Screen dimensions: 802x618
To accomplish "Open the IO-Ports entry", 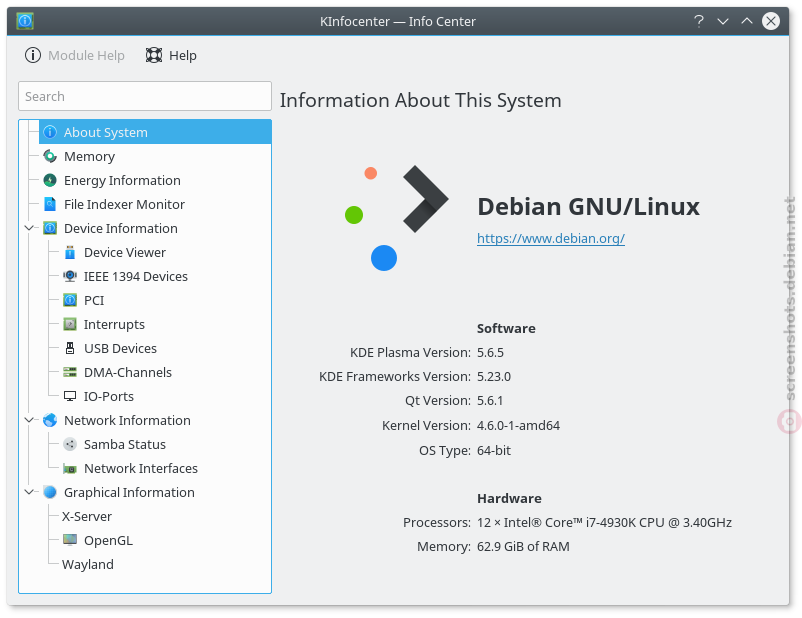I will click(x=109, y=396).
